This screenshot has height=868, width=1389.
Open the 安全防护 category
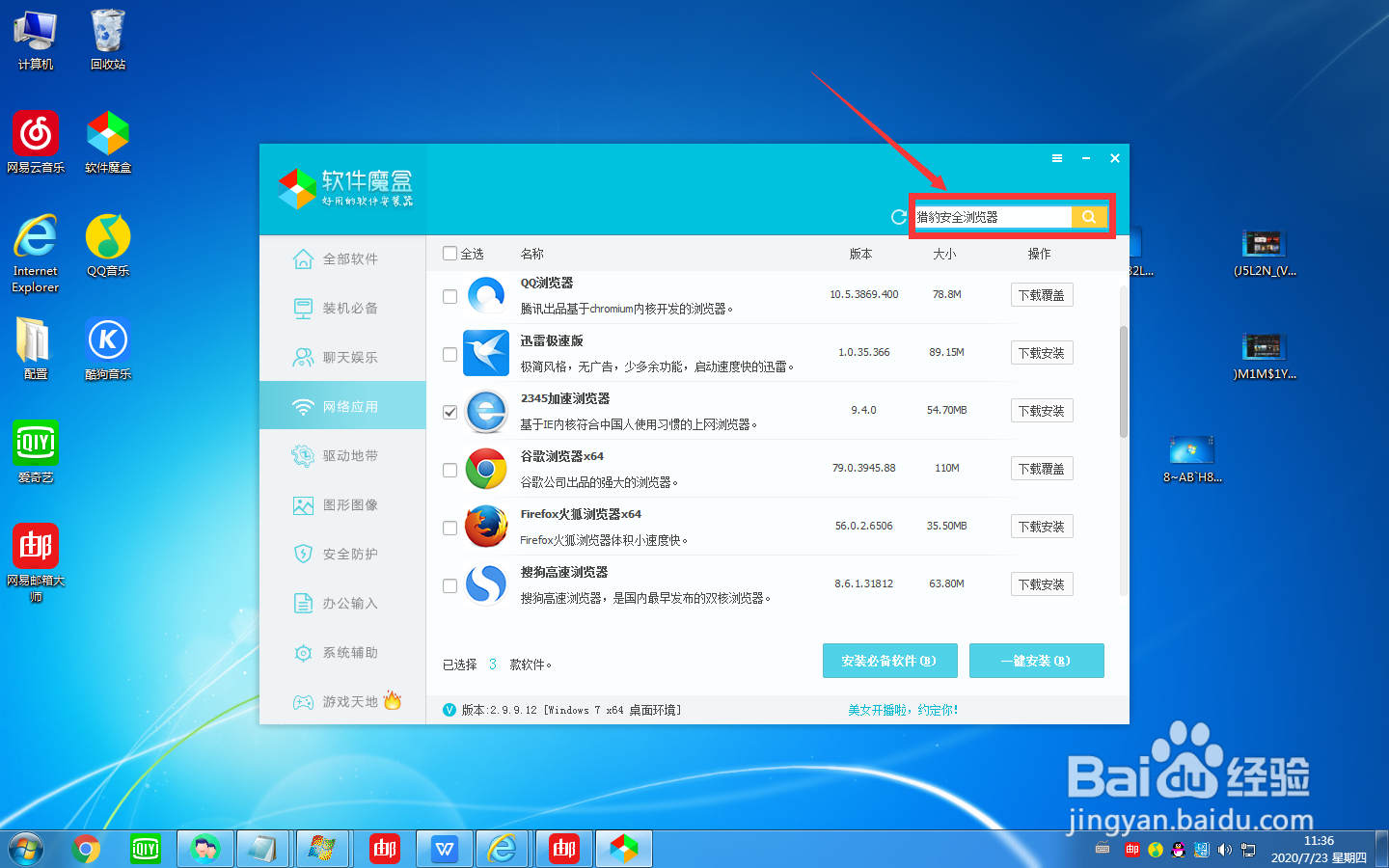coord(342,555)
